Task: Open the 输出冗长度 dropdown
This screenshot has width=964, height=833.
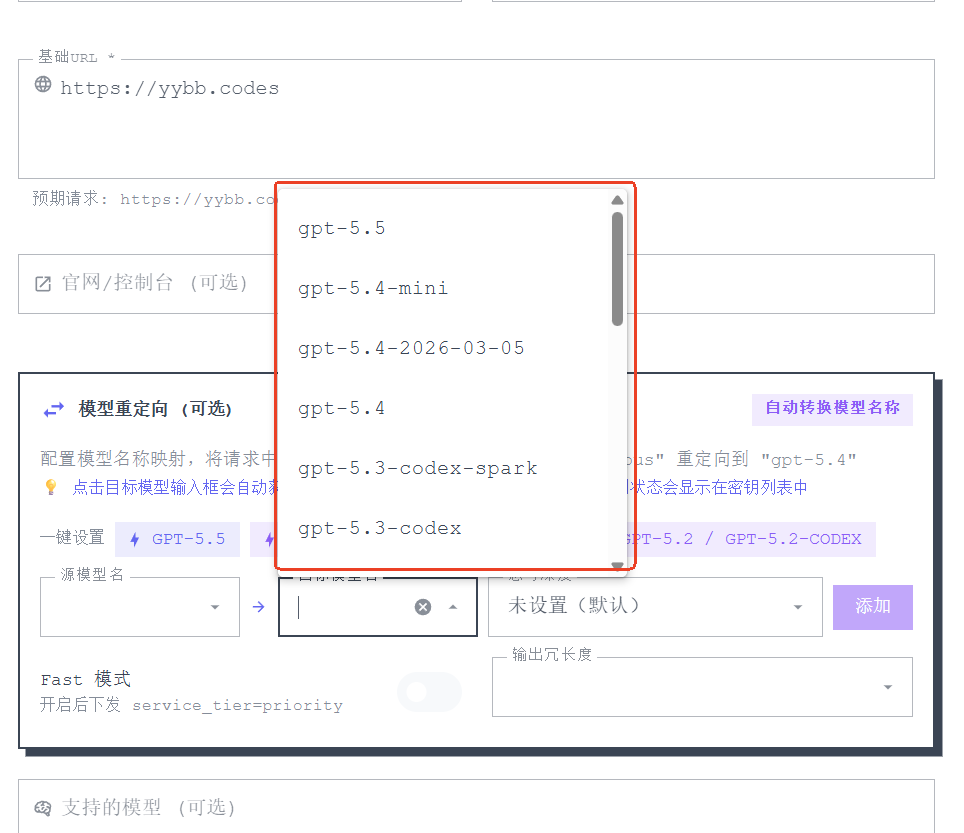Action: click(702, 687)
